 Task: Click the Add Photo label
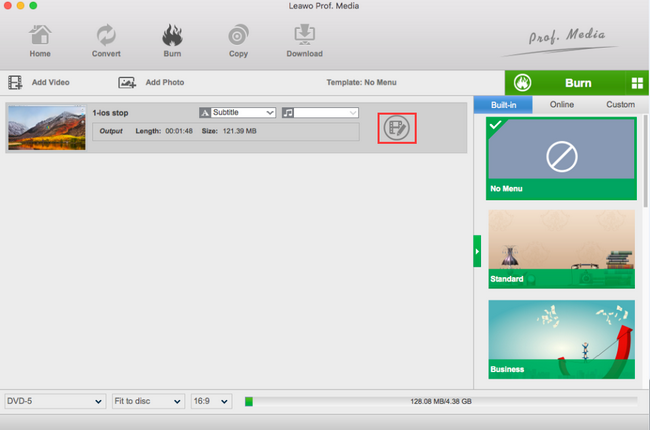pyautogui.click(x=165, y=82)
